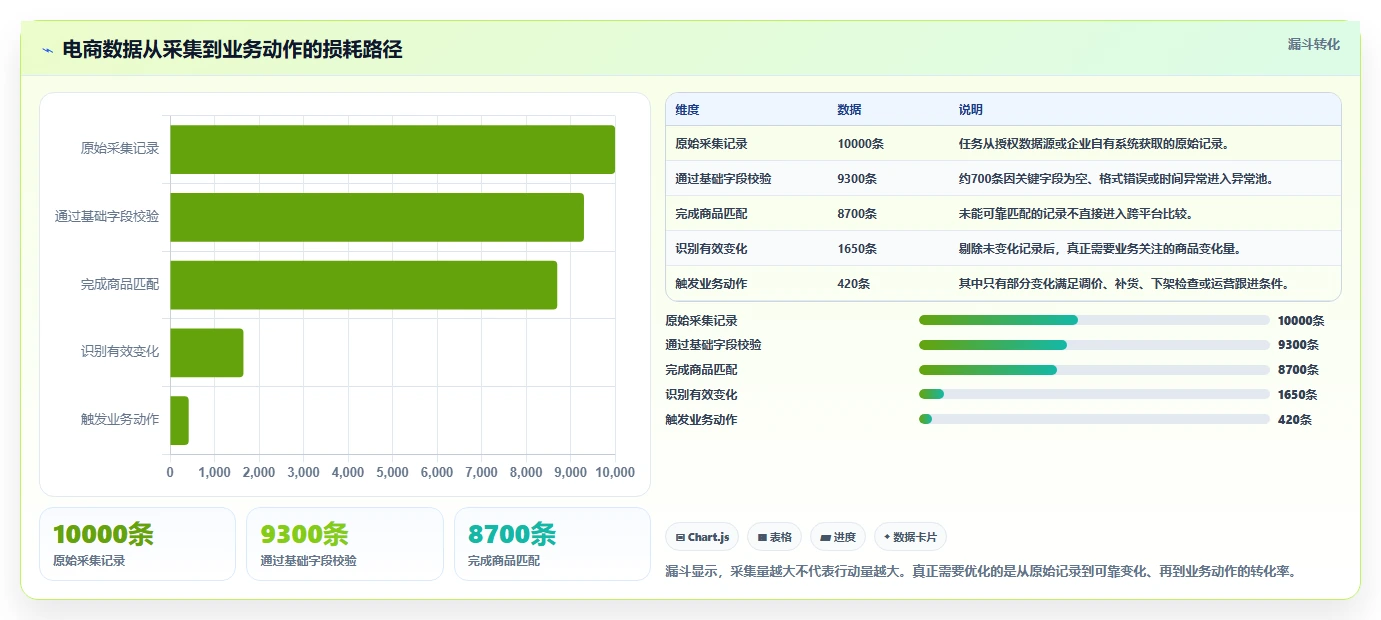Click the table description starting 剔除未变化记录后
This screenshot has width=1381, height=620.
pyautogui.click(x=1099, y=249)
